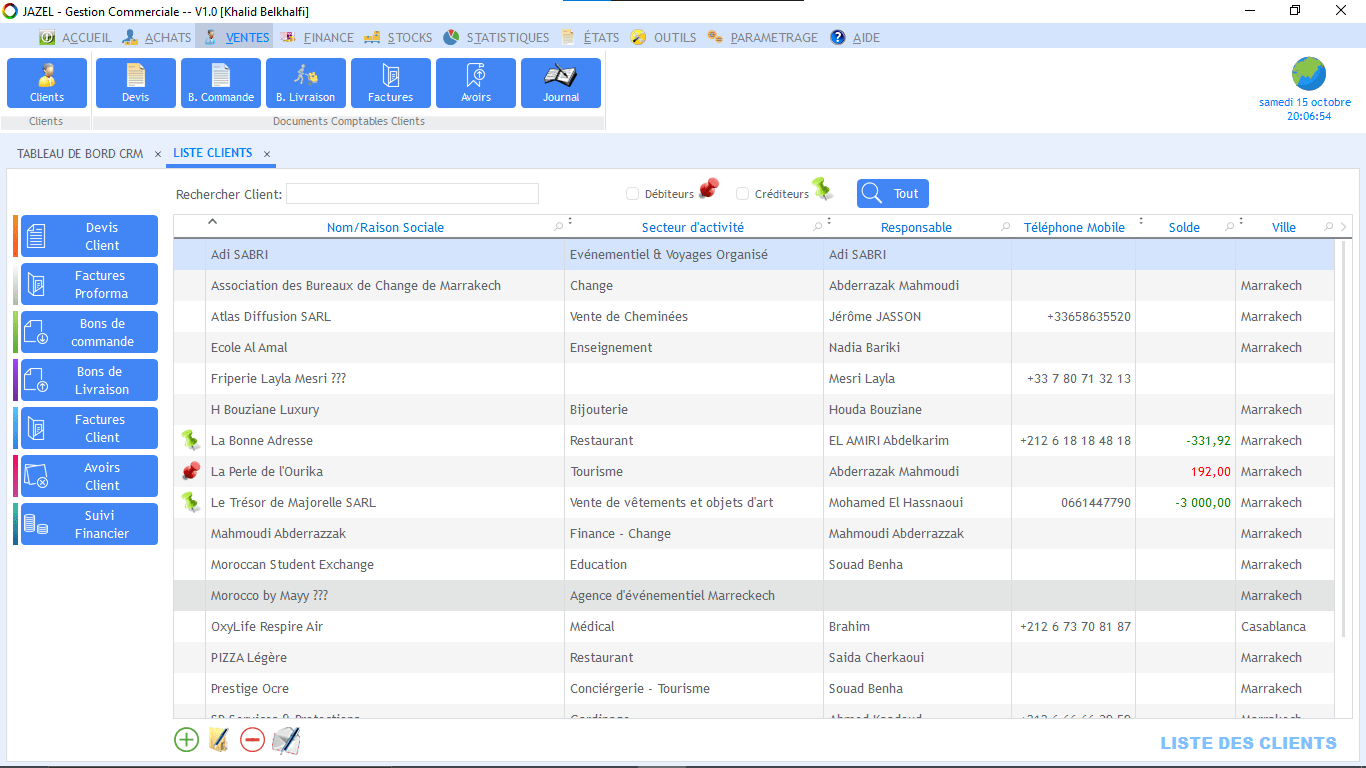
Task: Open the Factures ribbon icon
Action: tap(391, 83)
